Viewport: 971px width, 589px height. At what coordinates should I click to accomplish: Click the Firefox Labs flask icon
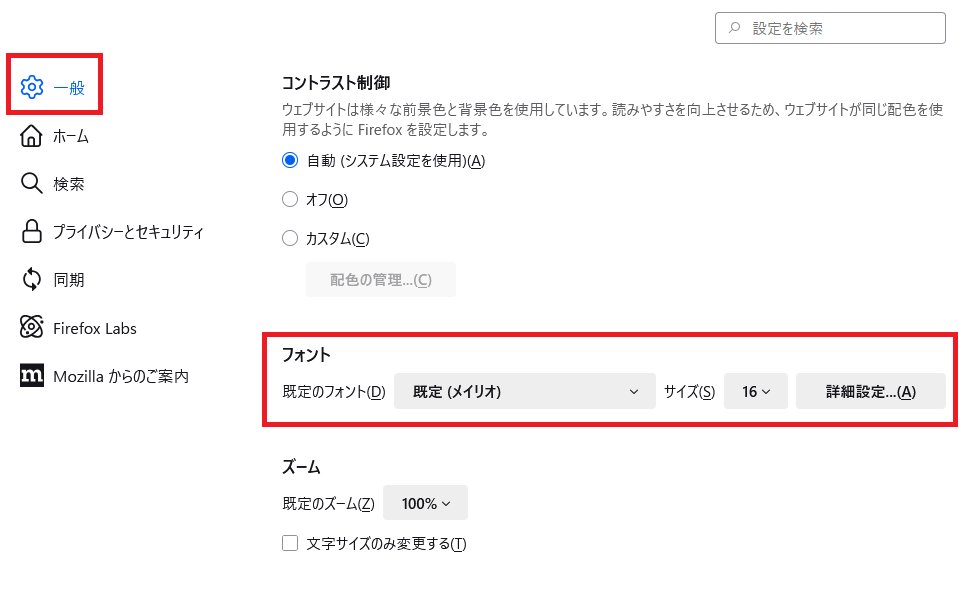click(31, 327)
